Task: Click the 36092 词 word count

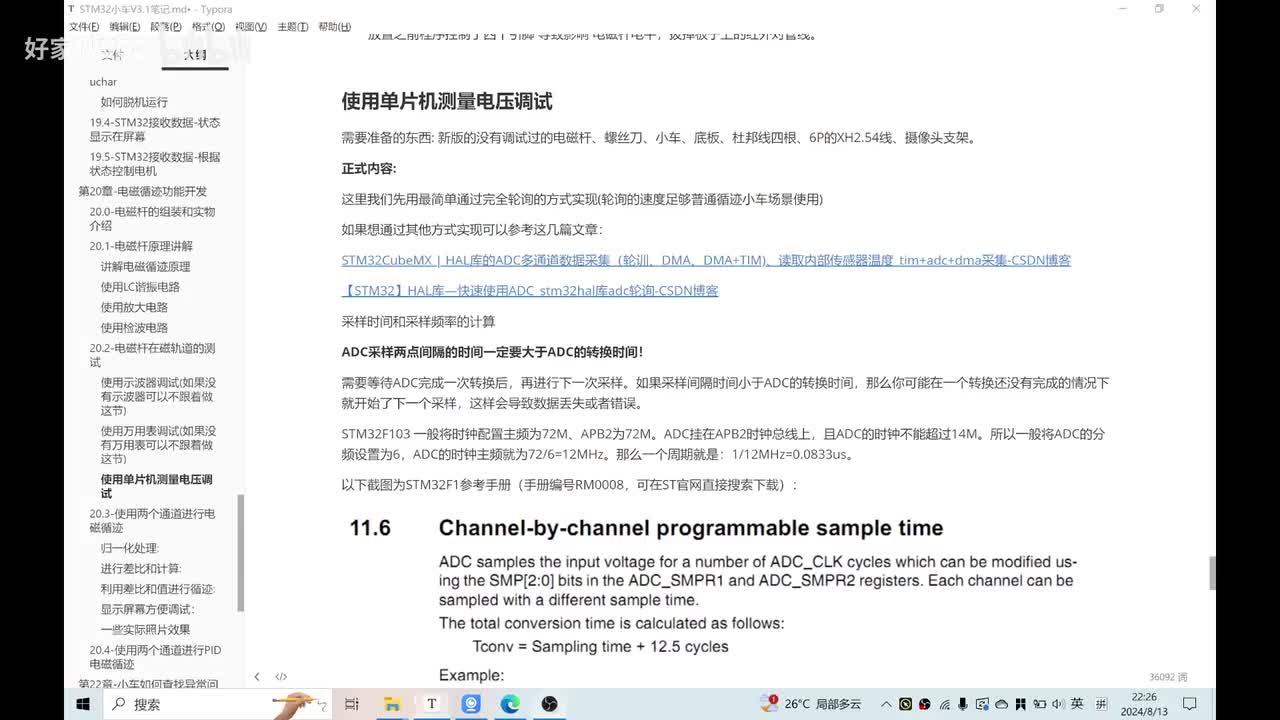Action: pyautogui.click(x=1168, y=677)
